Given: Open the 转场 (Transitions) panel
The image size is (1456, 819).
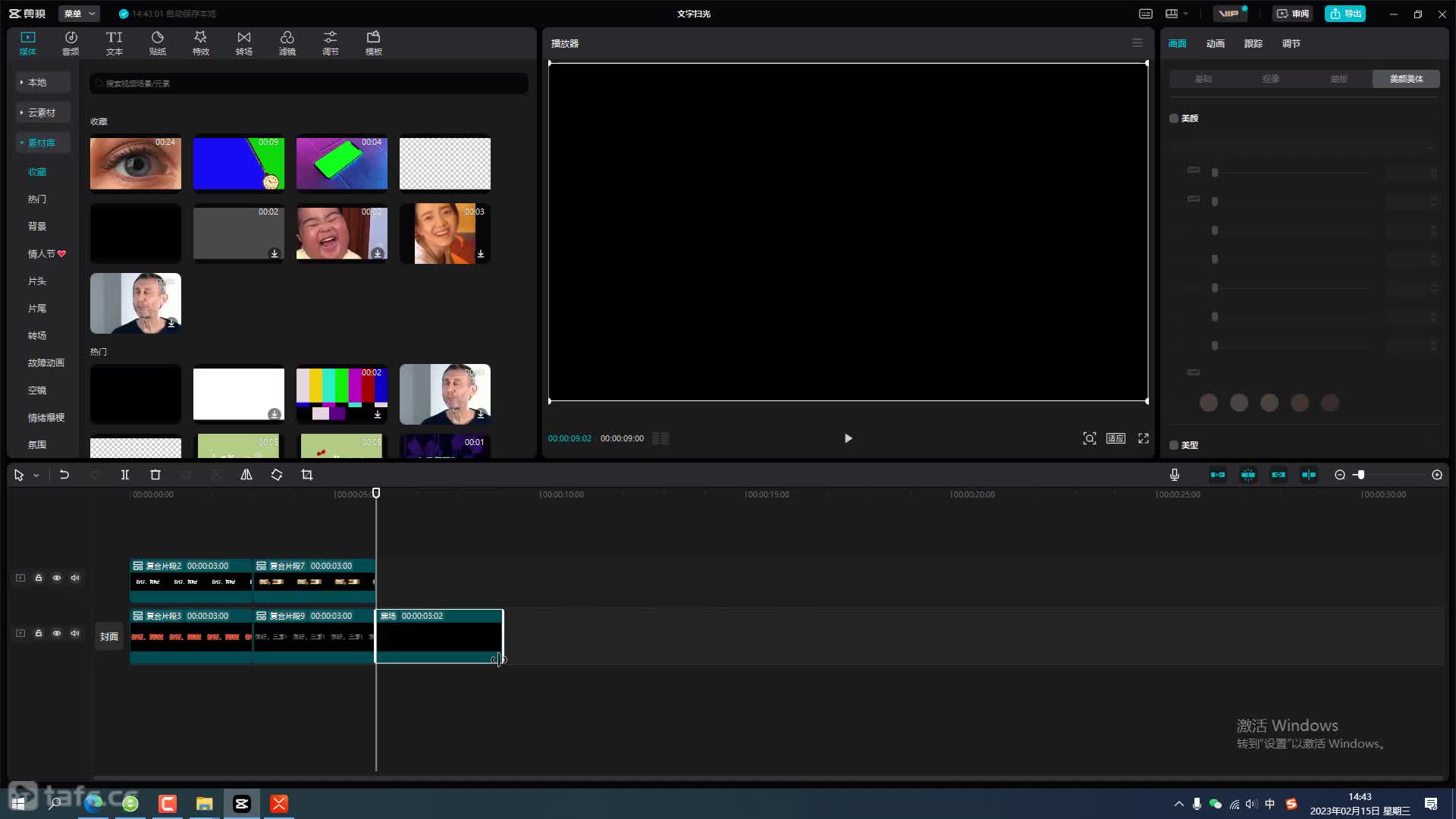Looking at the screenshot, I should coord(243,43).
